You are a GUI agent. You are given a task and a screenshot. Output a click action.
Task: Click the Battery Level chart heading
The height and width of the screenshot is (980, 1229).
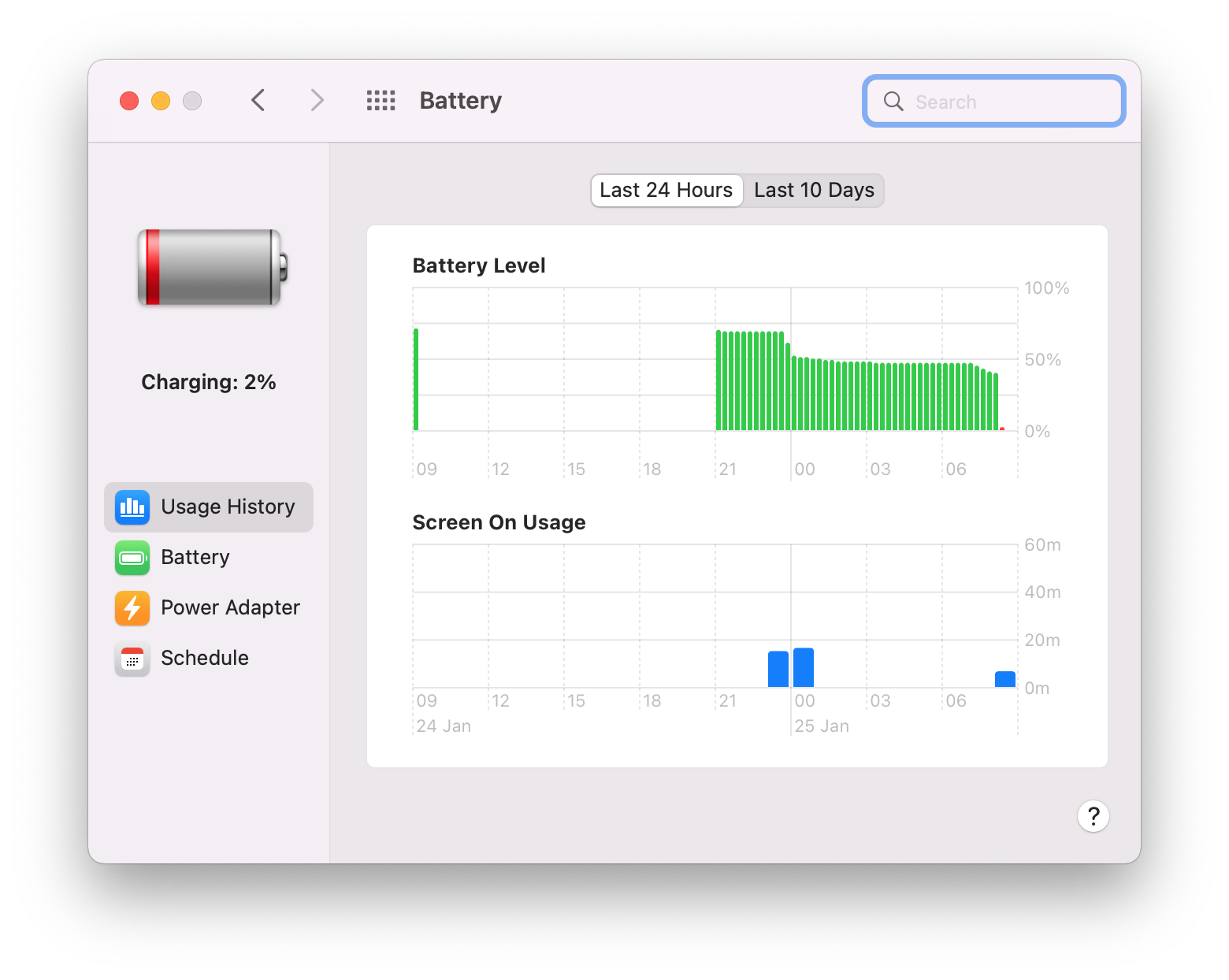[x=478, y=265]
